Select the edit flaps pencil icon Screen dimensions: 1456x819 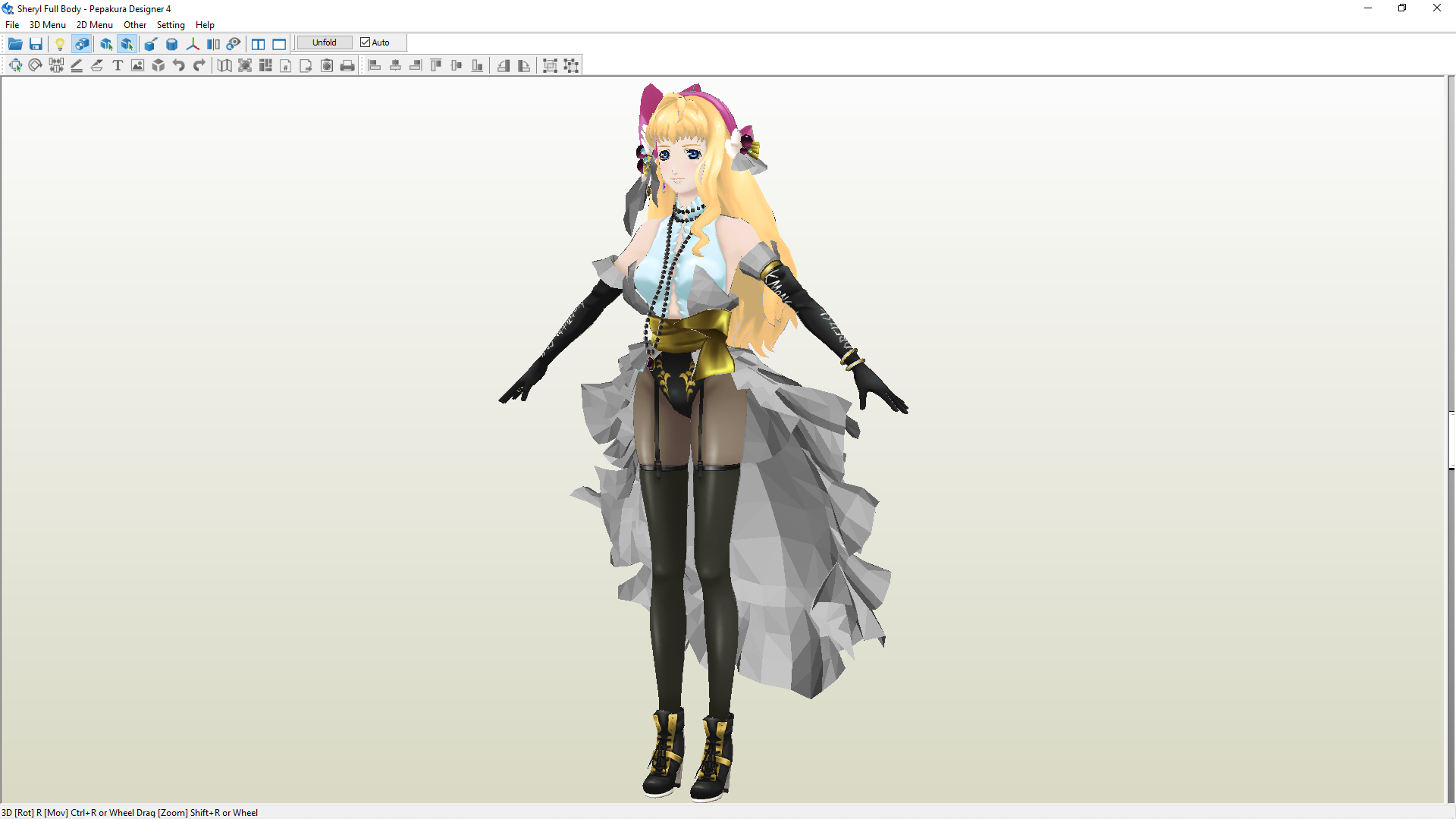coord(77,65)
